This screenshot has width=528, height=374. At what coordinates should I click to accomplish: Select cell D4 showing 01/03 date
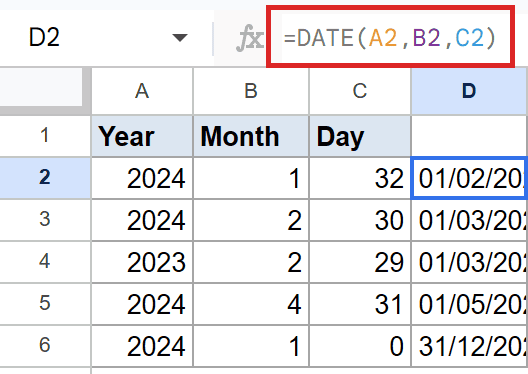pos(469,262)
